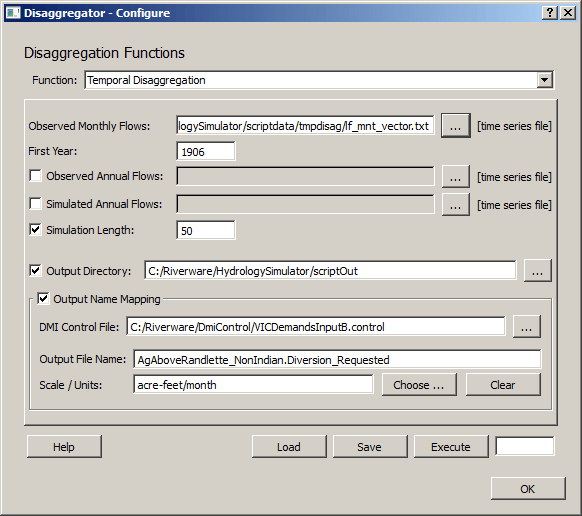Browse for the Output Directory folder
The image size is (582, 516).
click(x=537, y=271)
